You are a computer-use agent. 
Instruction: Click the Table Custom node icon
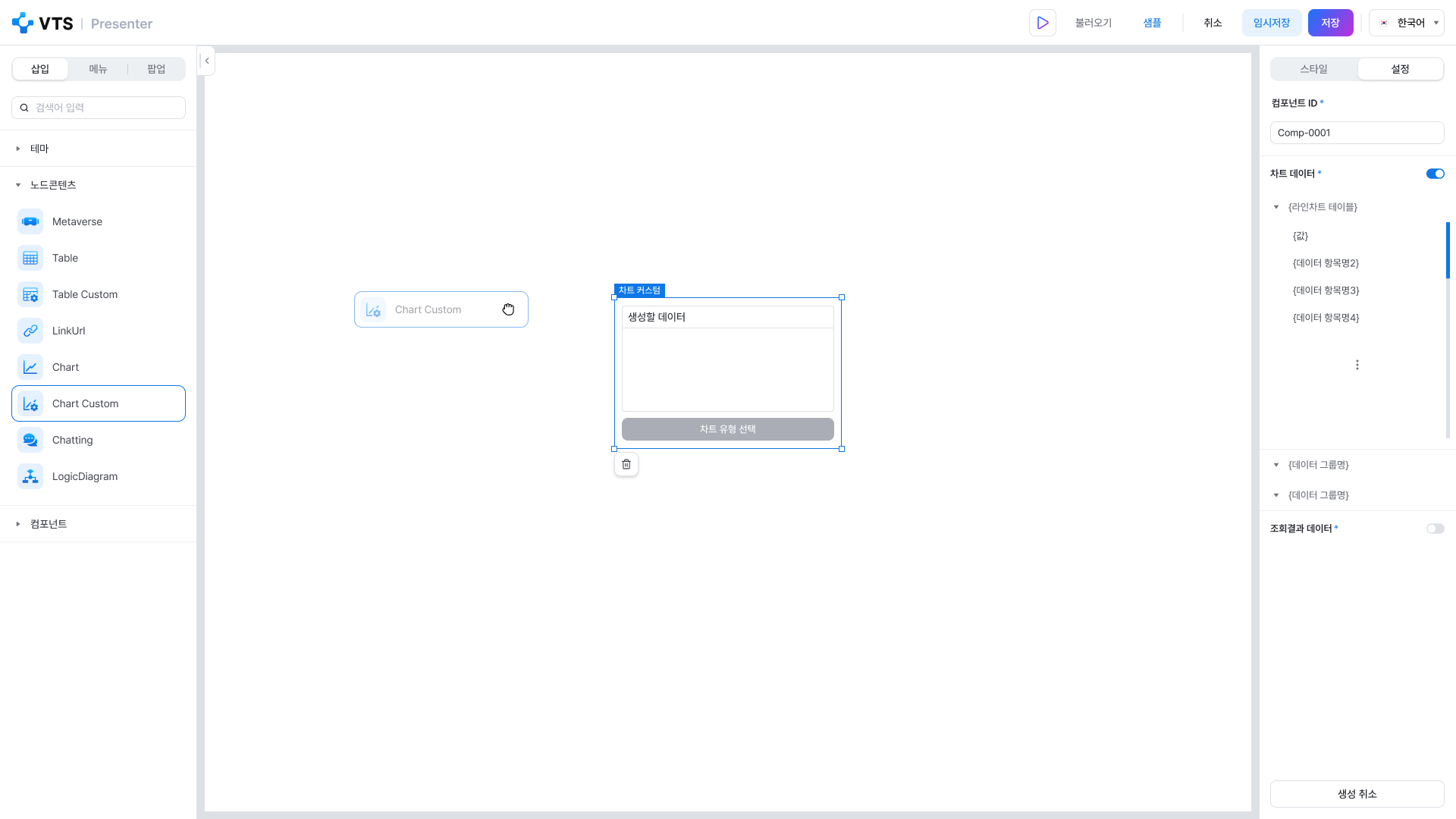[x=30, y=294]
